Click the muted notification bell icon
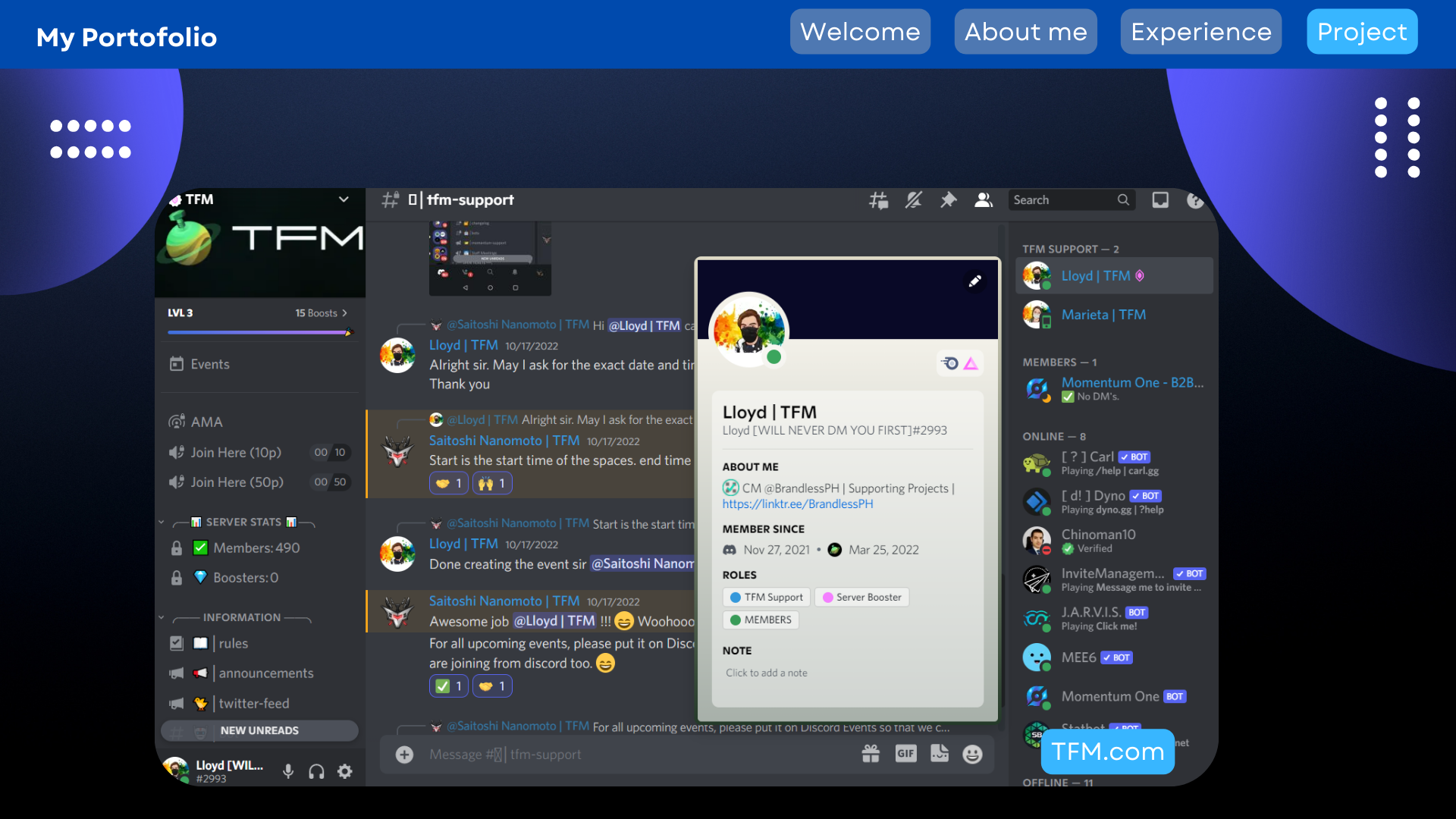The width and height of the screenshot is (1456, 819). coord(913,200)
